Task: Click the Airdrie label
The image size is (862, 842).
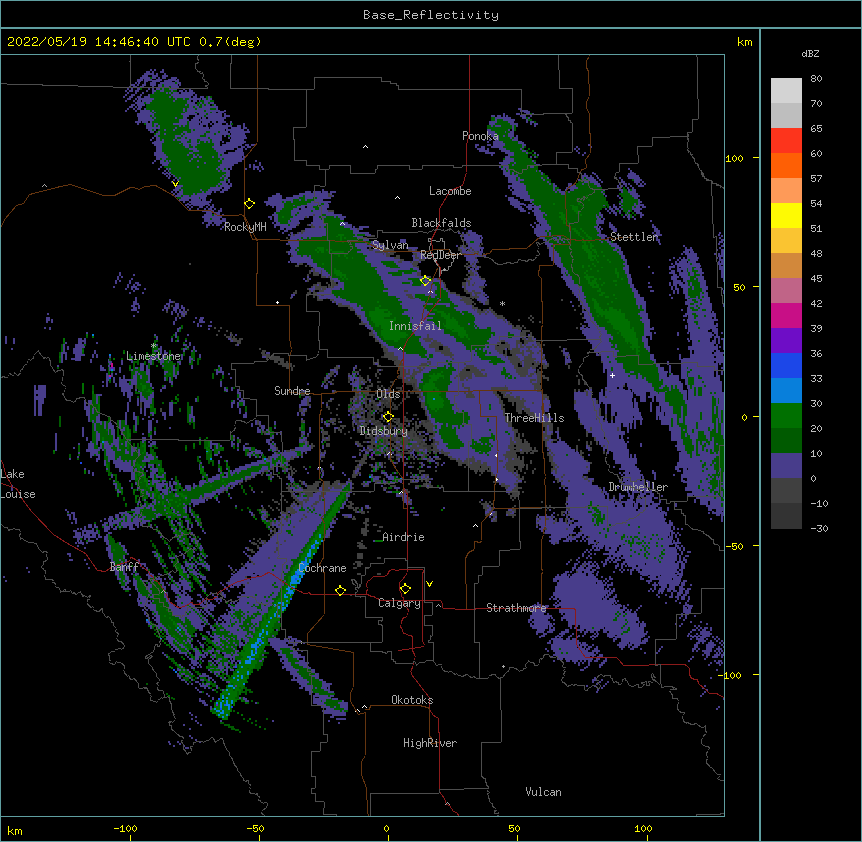Action: point(404,537)
